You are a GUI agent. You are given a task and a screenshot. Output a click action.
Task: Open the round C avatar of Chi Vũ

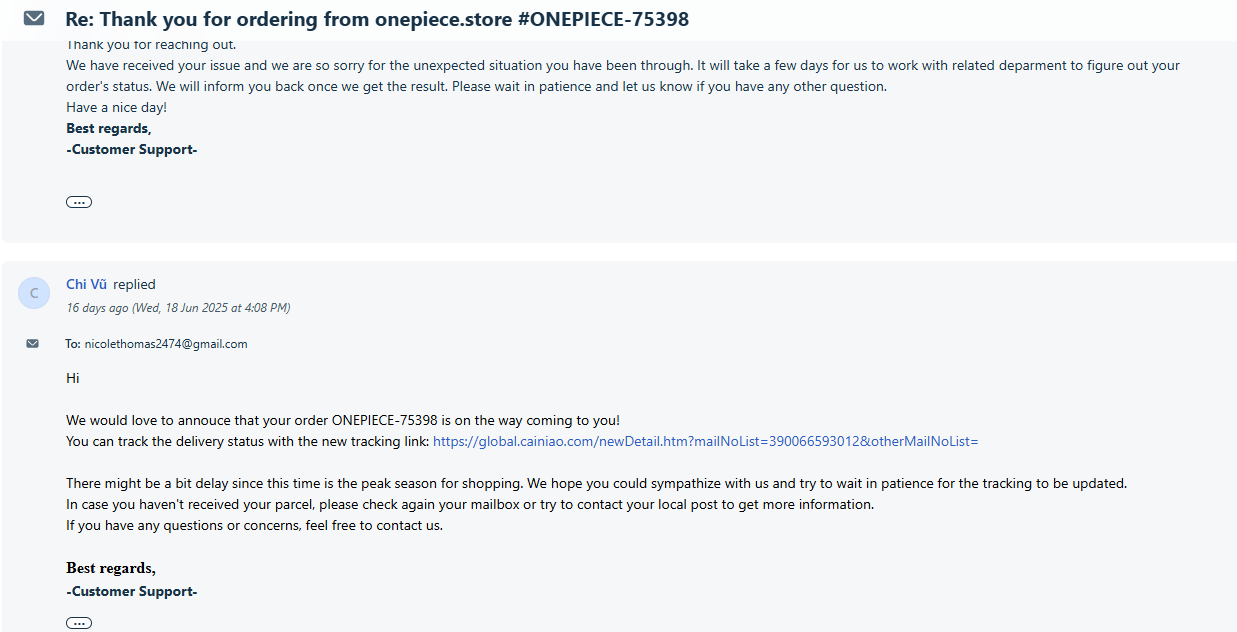tap(34, 293)
